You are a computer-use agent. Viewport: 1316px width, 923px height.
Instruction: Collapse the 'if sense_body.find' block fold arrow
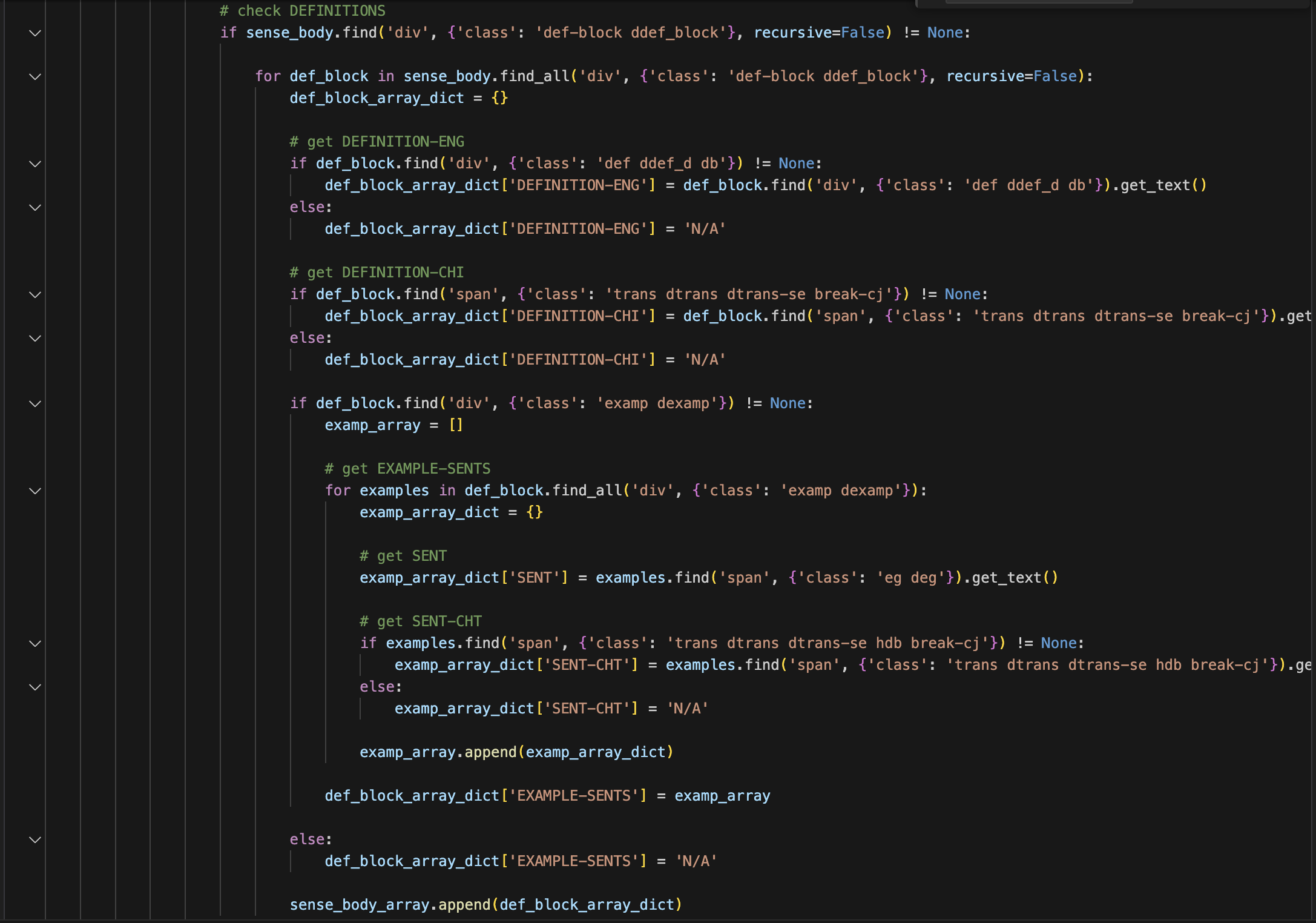[x=35, y=33]
